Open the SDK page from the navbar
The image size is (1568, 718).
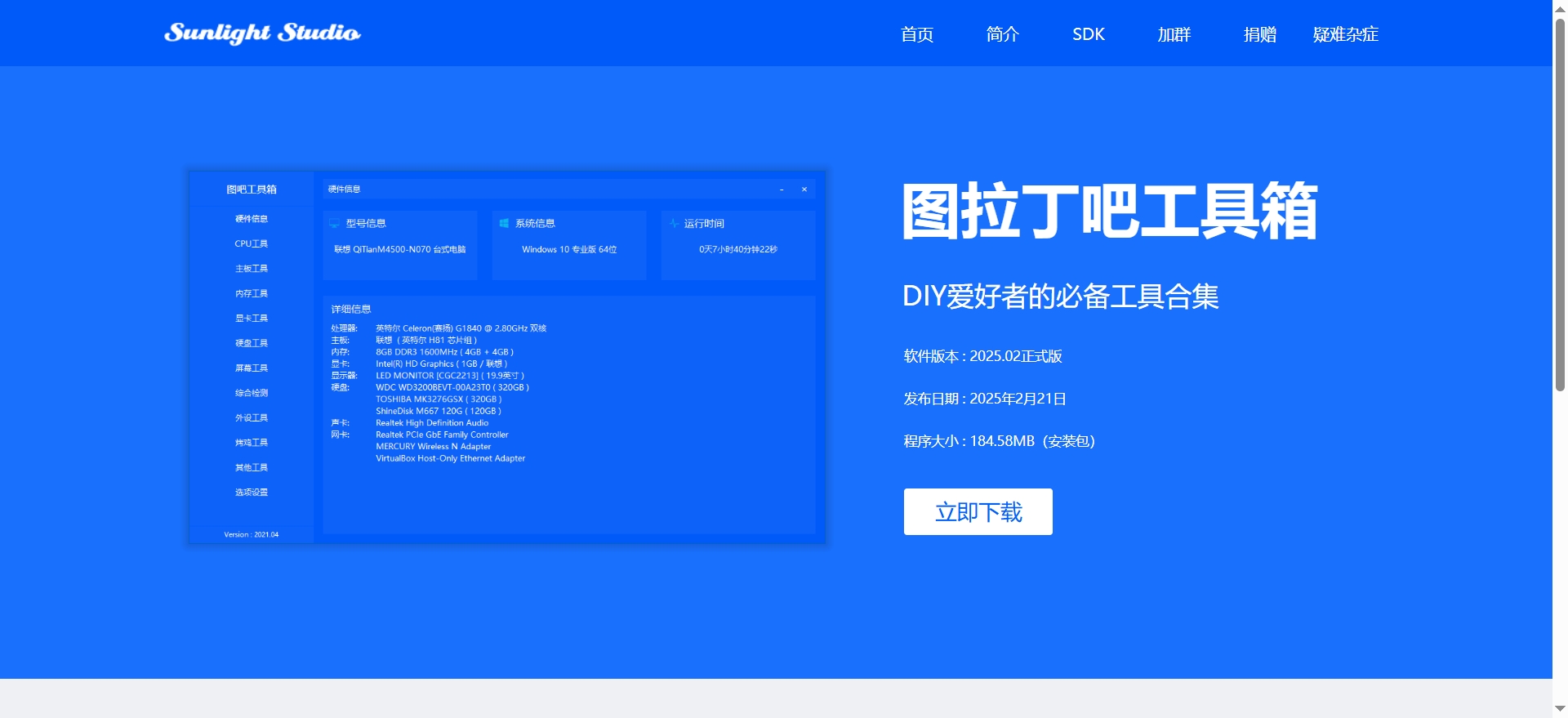tap(1088, 34)
